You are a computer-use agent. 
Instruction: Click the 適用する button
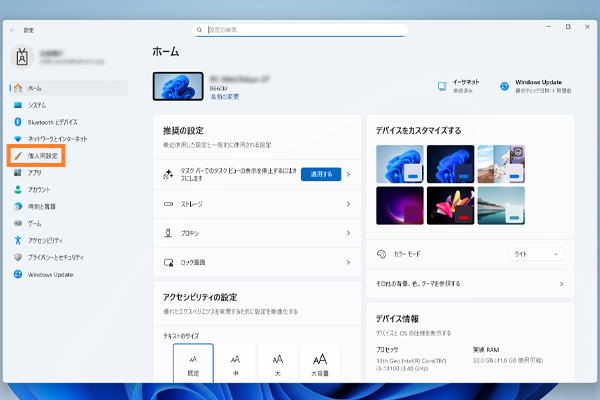[x=321, y=174]
